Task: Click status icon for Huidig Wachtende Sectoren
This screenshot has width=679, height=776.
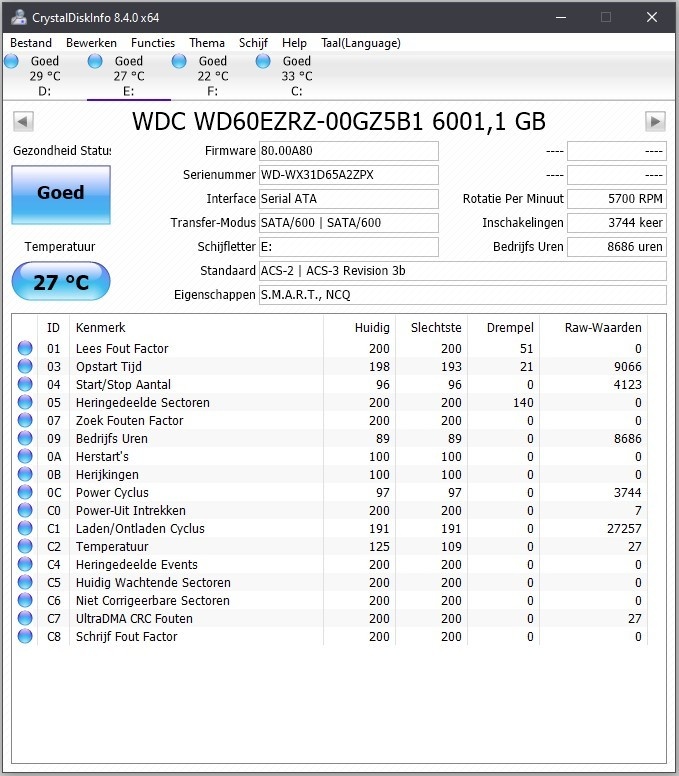Action: (x=25, y=582)
